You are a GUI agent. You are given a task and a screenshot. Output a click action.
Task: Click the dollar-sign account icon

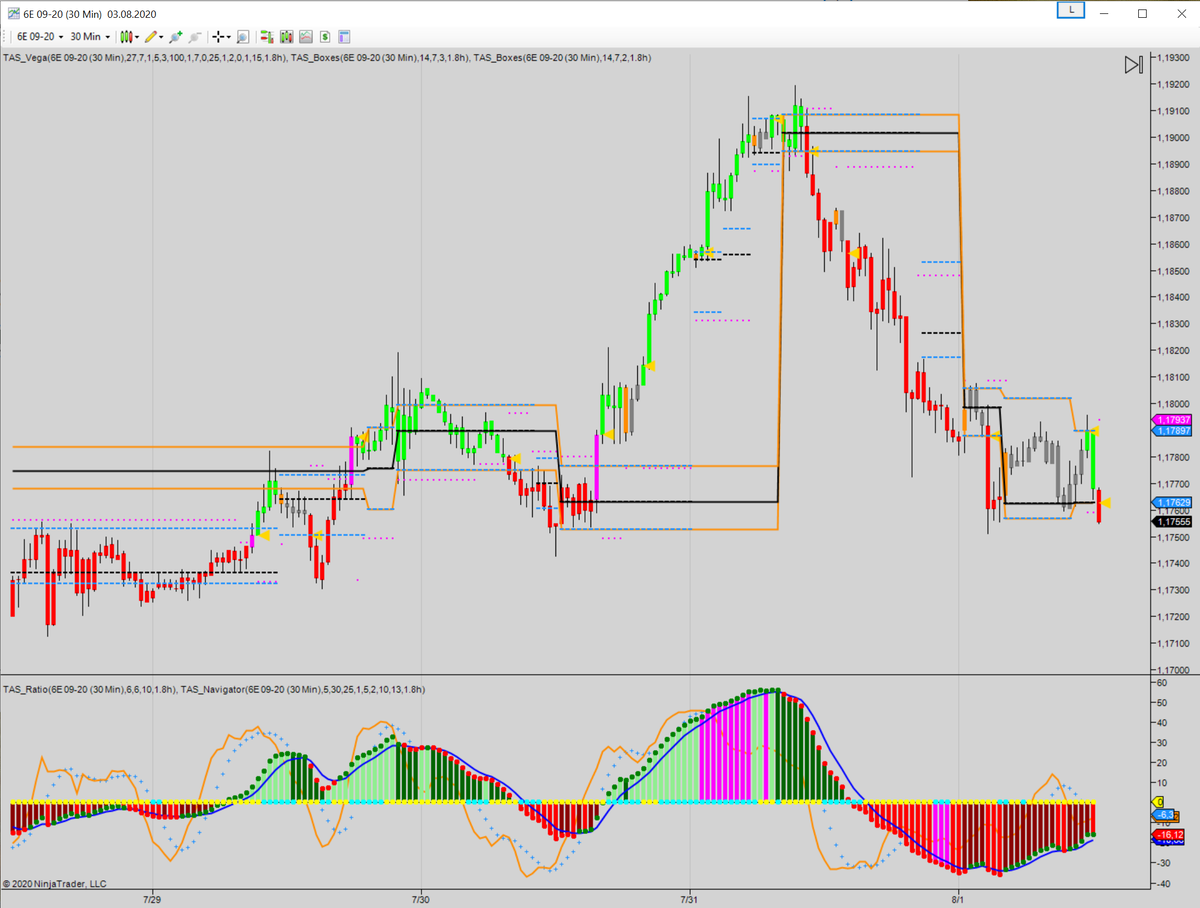pyautogui.click(x=325, y=36)
